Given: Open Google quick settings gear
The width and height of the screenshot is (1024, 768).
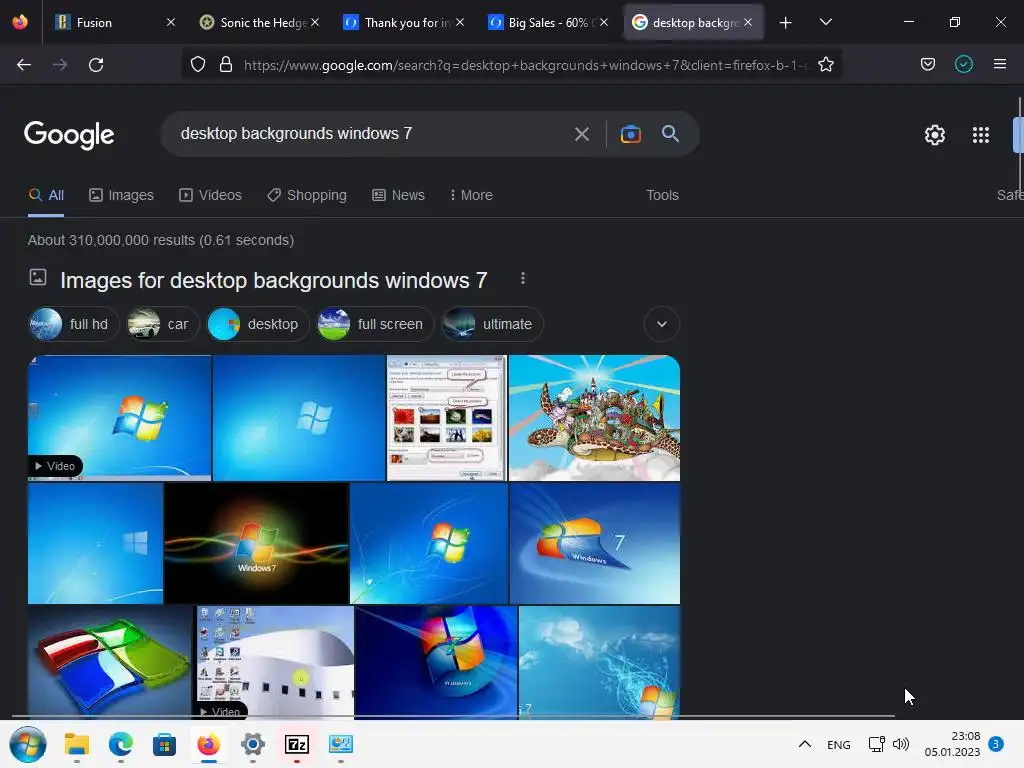Looking at the screenshot, I should tap(935, 135).
